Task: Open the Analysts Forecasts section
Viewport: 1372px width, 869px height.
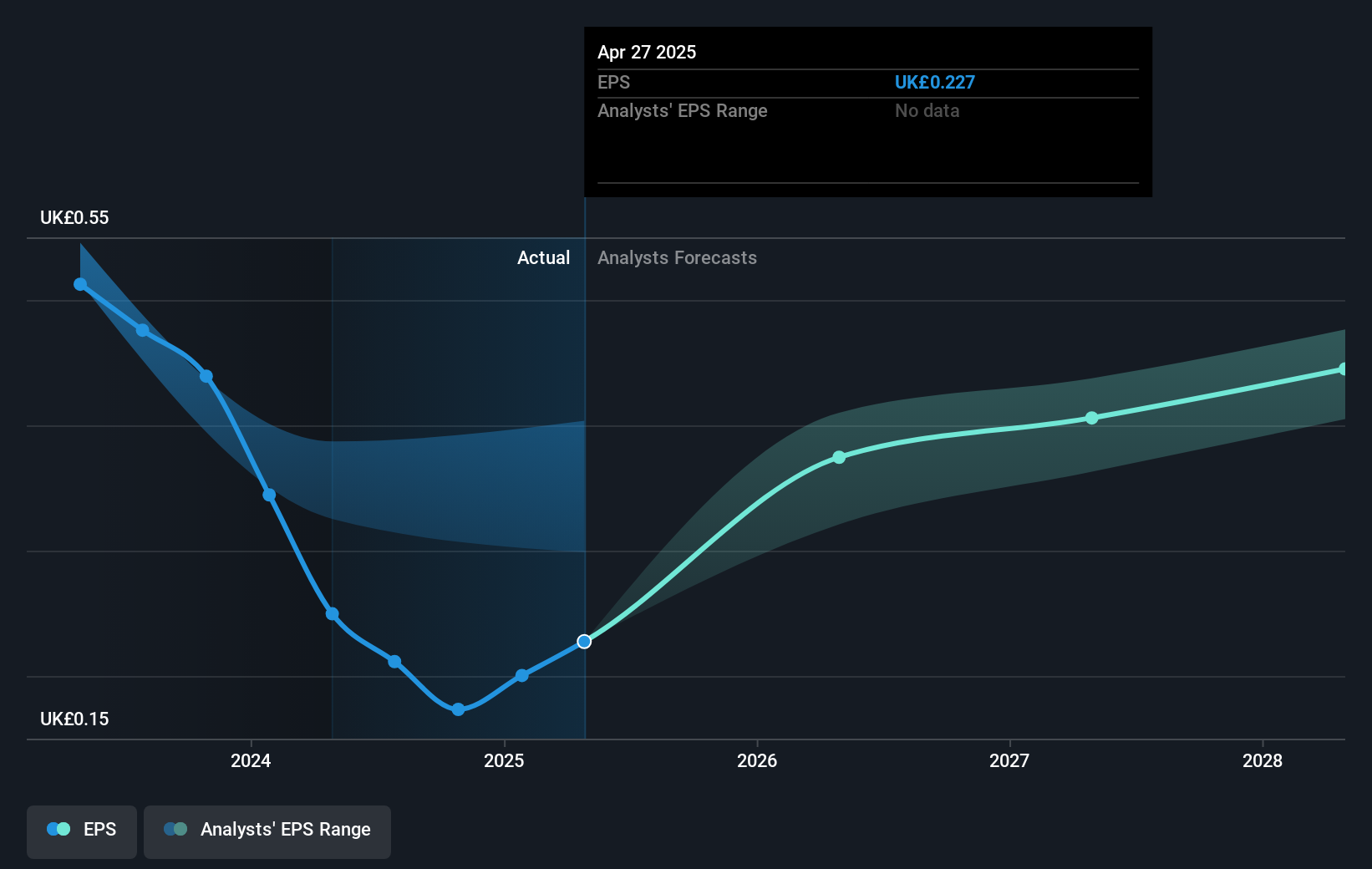Action: click(677, 257)
